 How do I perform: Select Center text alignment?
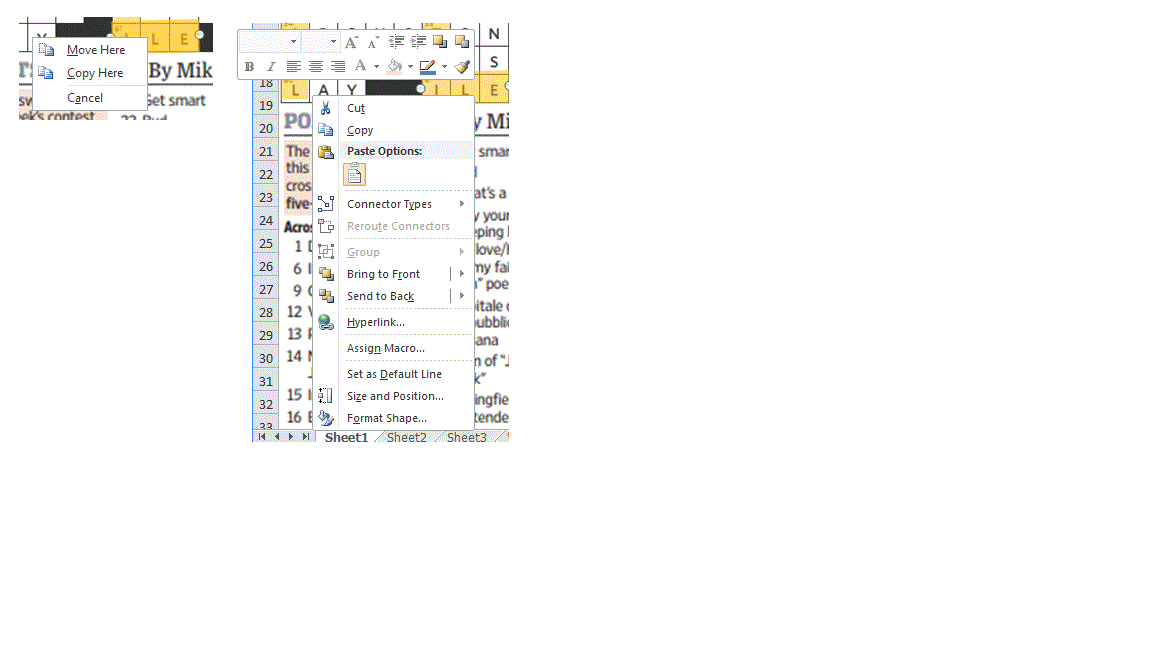click(316, 67)
